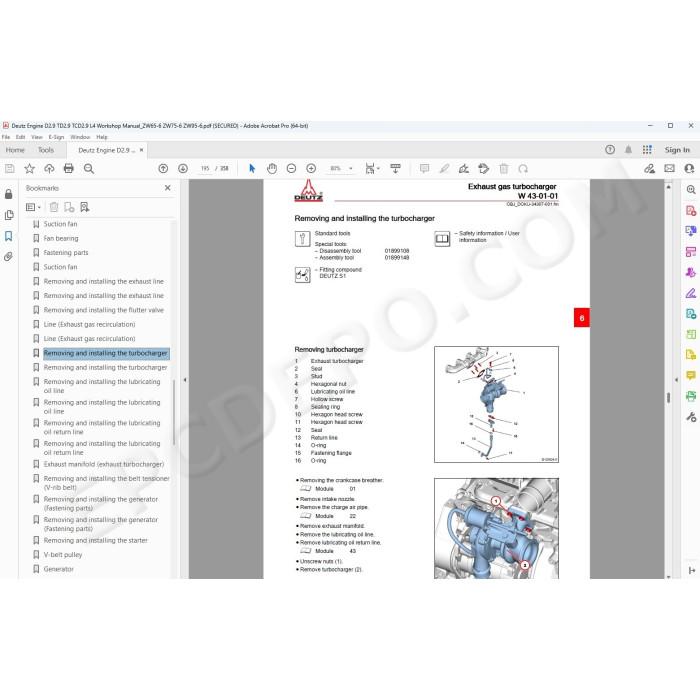Viewport: 700px width, 700px height.
Task: Click the page number input field
Action: point(205,168)
